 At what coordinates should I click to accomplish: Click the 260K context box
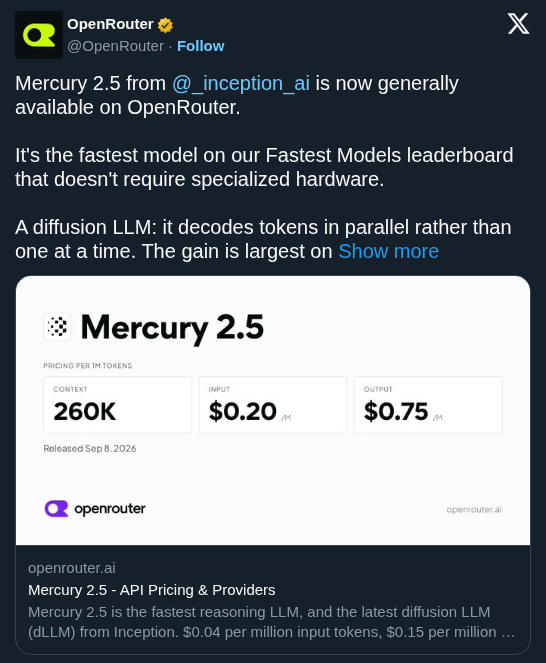click(x=118, y=405)
